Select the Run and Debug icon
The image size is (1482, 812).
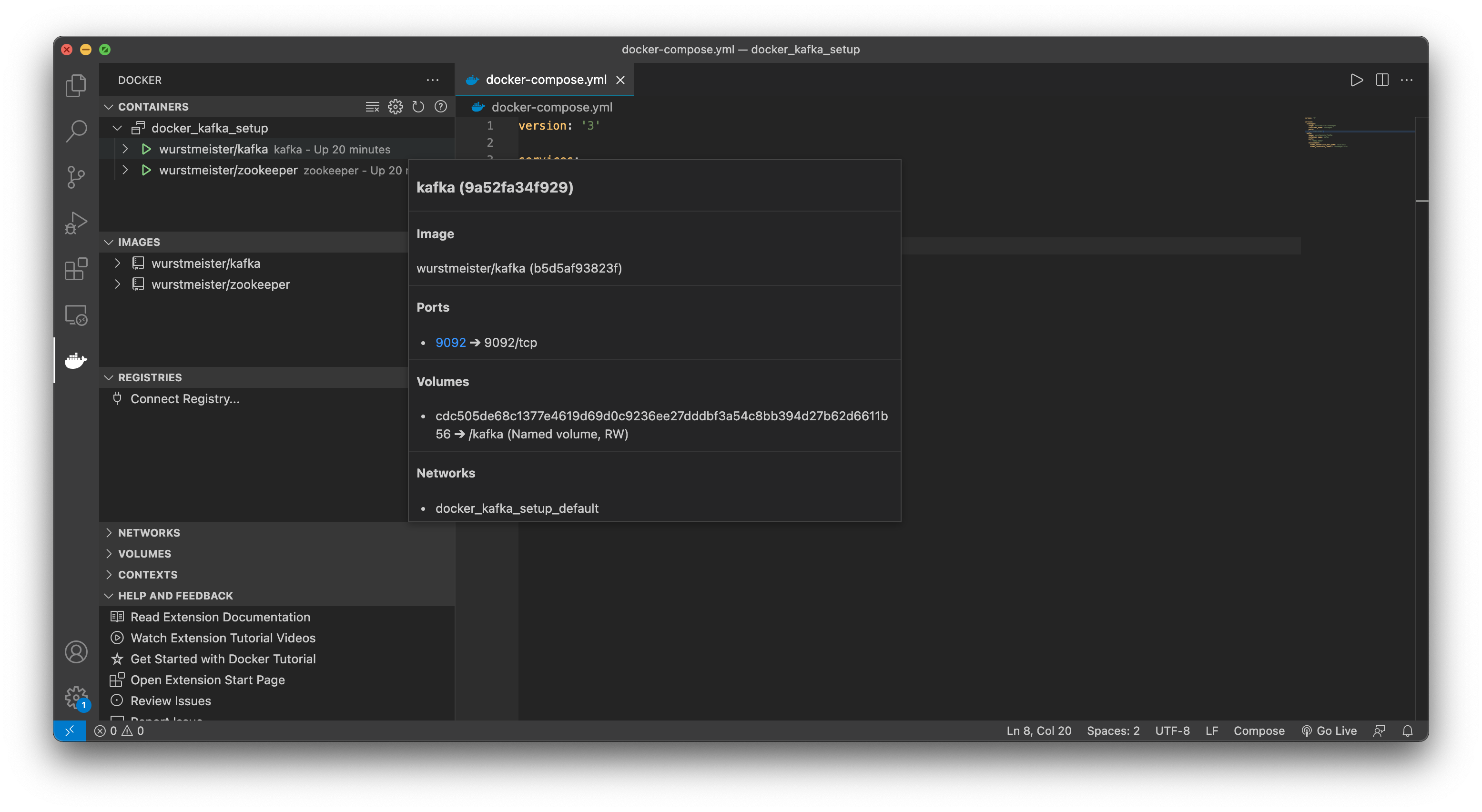click(75, 223)
